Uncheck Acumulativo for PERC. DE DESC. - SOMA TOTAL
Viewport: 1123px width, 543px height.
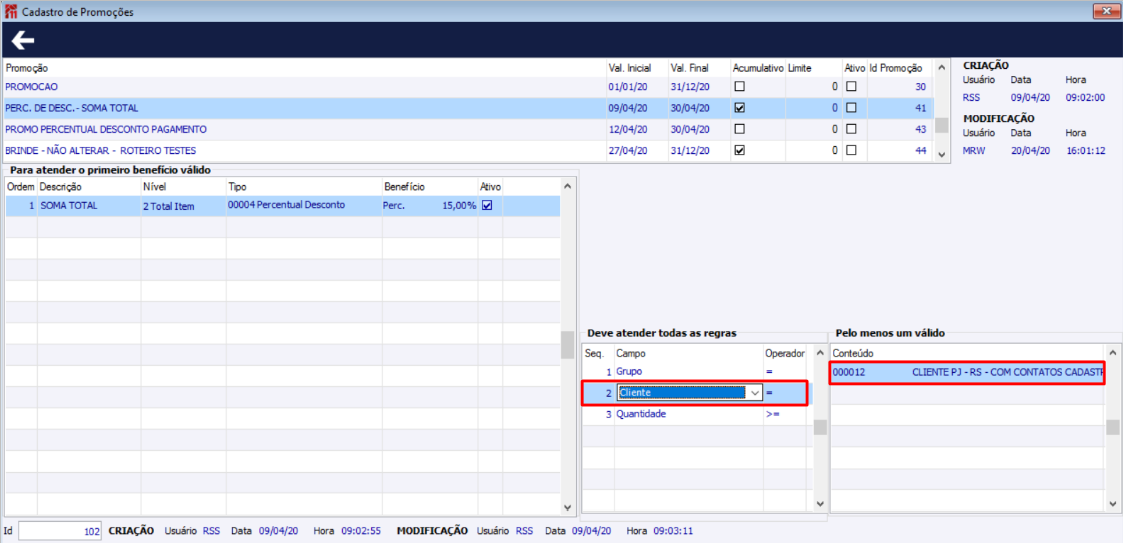pyautogui.click(x=740, y=108)
